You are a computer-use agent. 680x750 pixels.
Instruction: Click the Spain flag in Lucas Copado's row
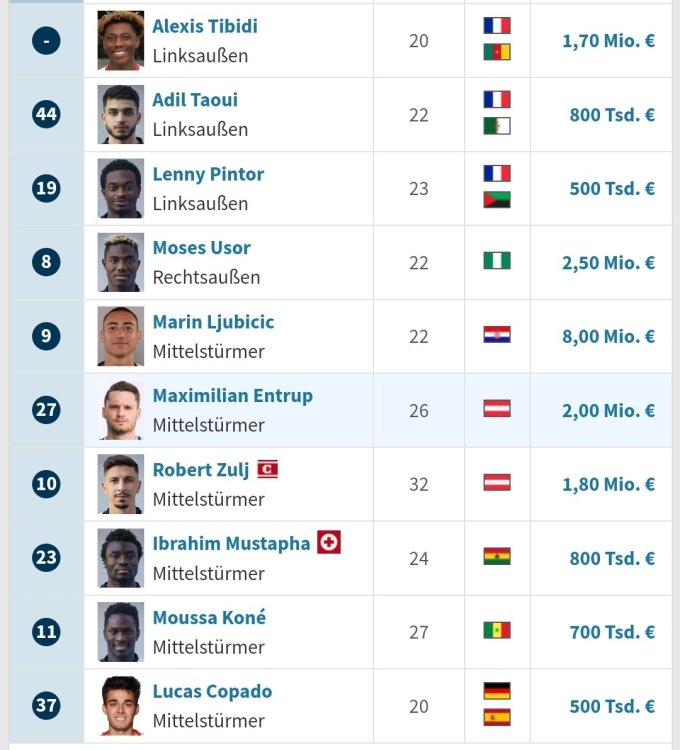pos(496,717)
